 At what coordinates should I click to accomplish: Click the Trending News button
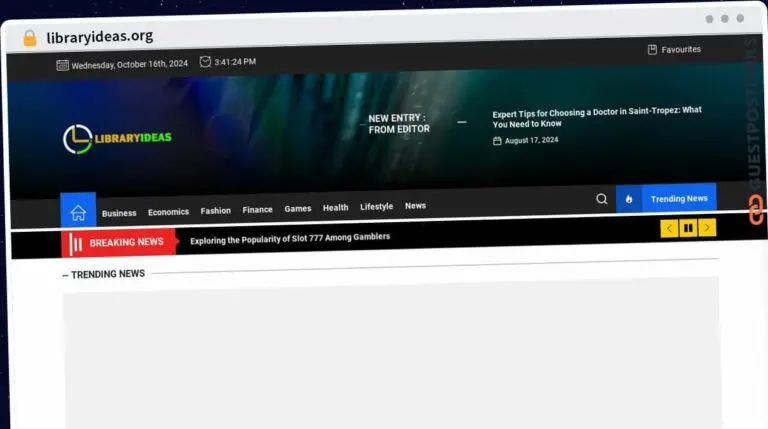coord(679,198)
